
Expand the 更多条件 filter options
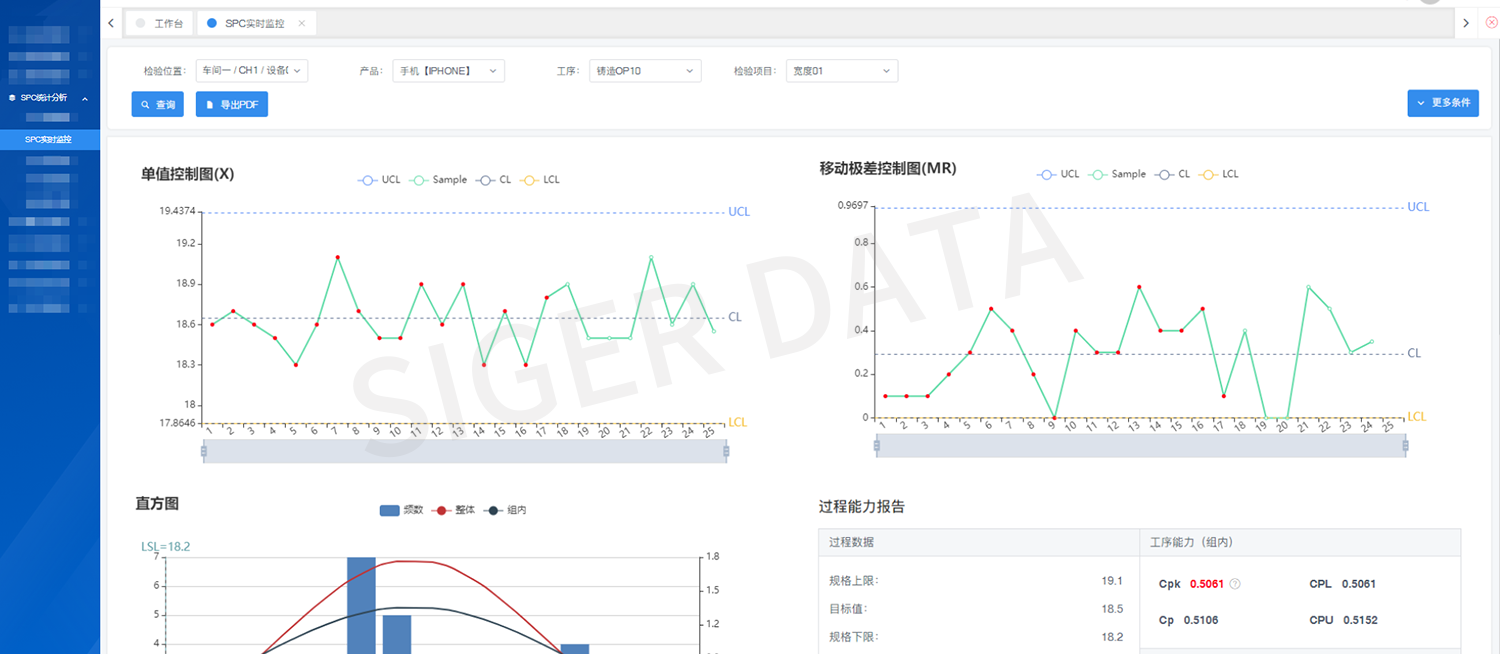coord(1442,103)
